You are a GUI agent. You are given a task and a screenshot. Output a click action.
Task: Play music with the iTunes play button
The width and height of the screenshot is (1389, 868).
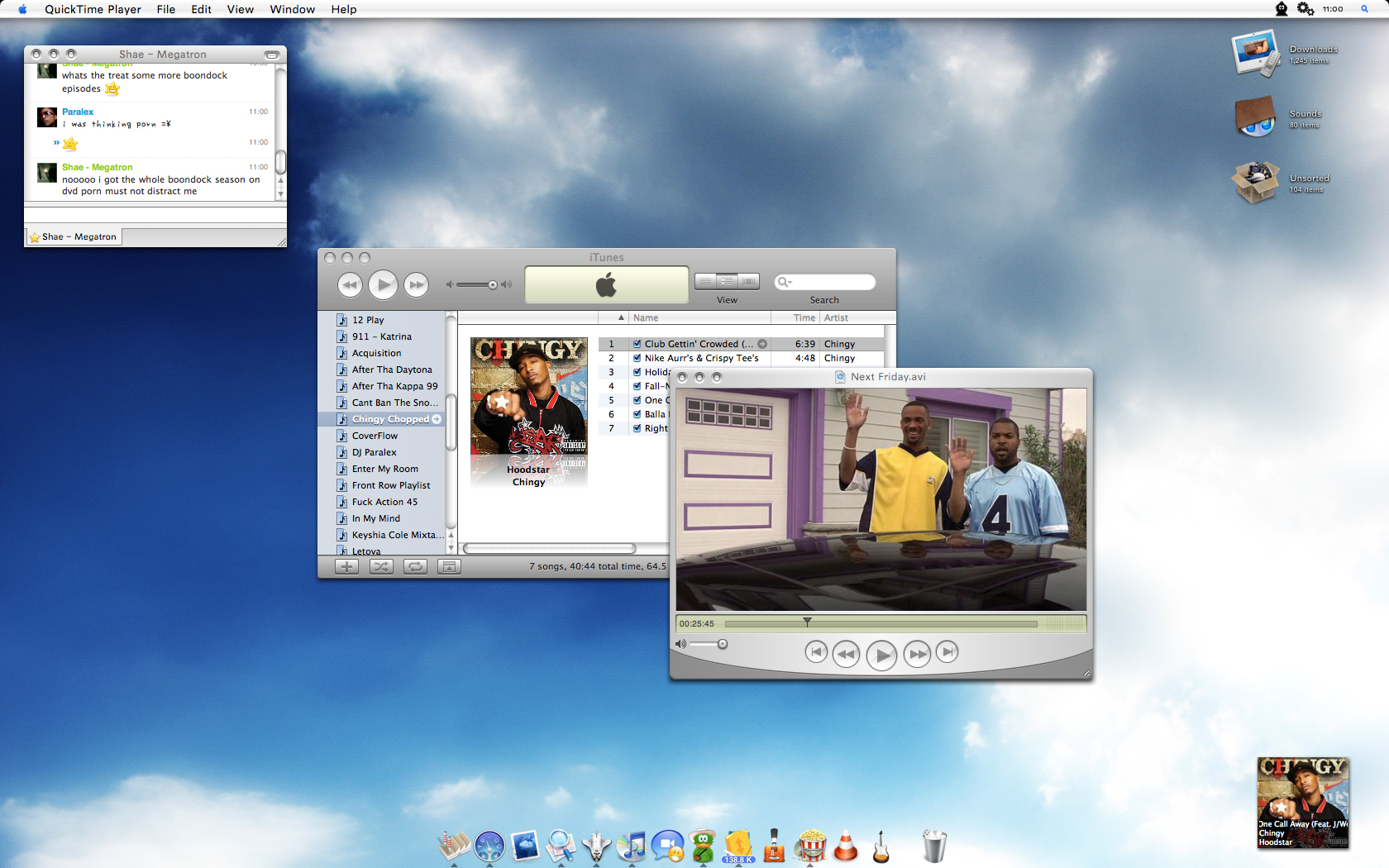coord(383,285)
